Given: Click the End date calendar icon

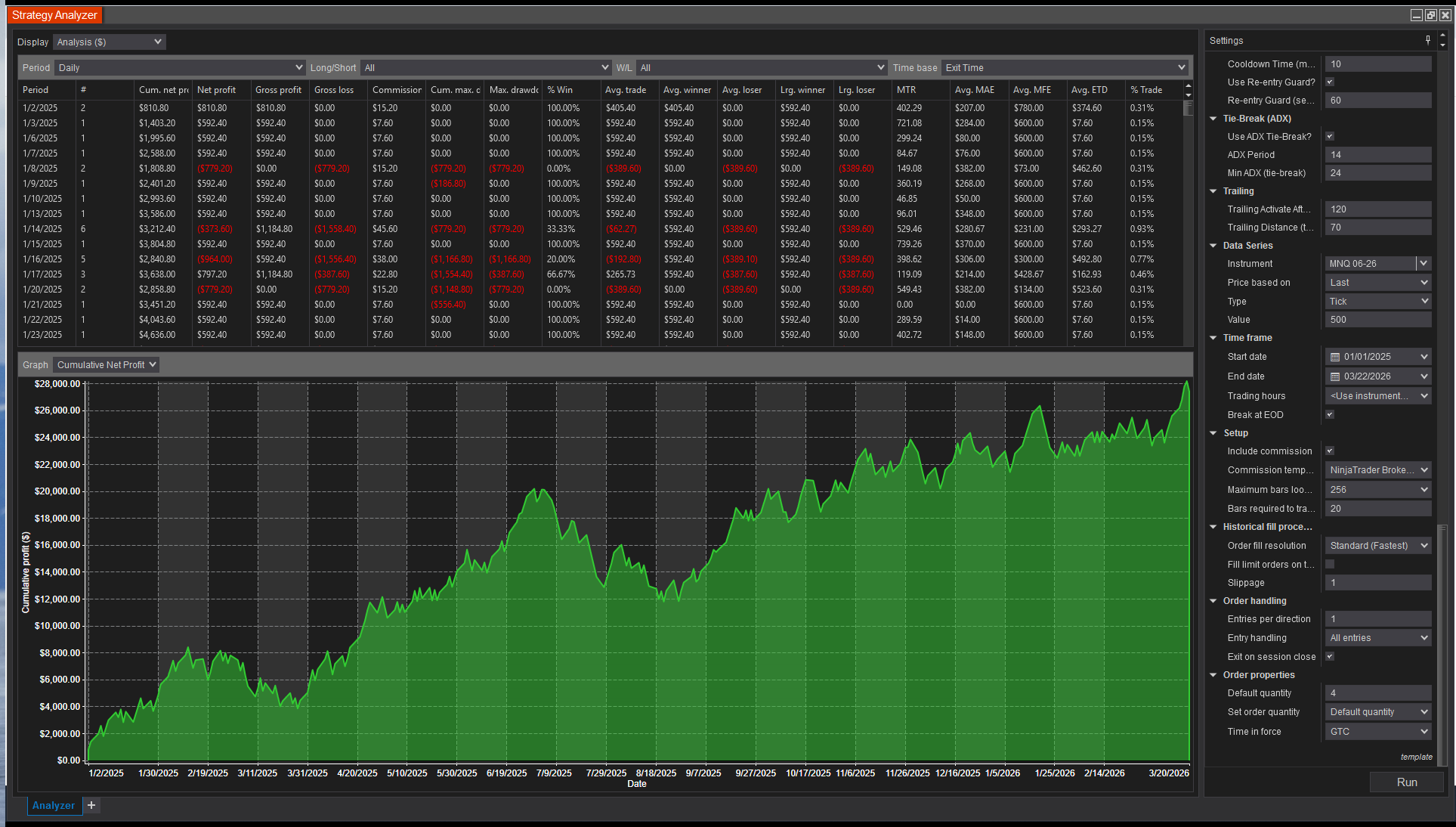Looking at the screenshot, I should (1335, 376).
